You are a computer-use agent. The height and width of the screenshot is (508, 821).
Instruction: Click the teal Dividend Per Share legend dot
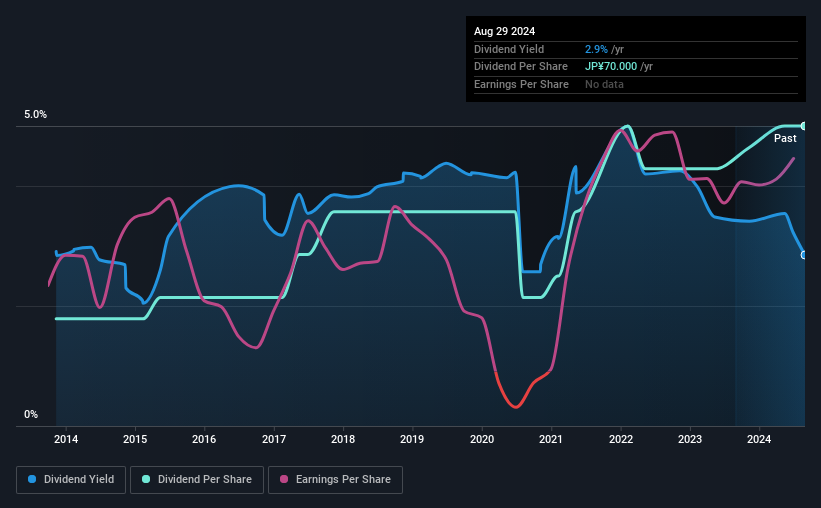(146, 480)
